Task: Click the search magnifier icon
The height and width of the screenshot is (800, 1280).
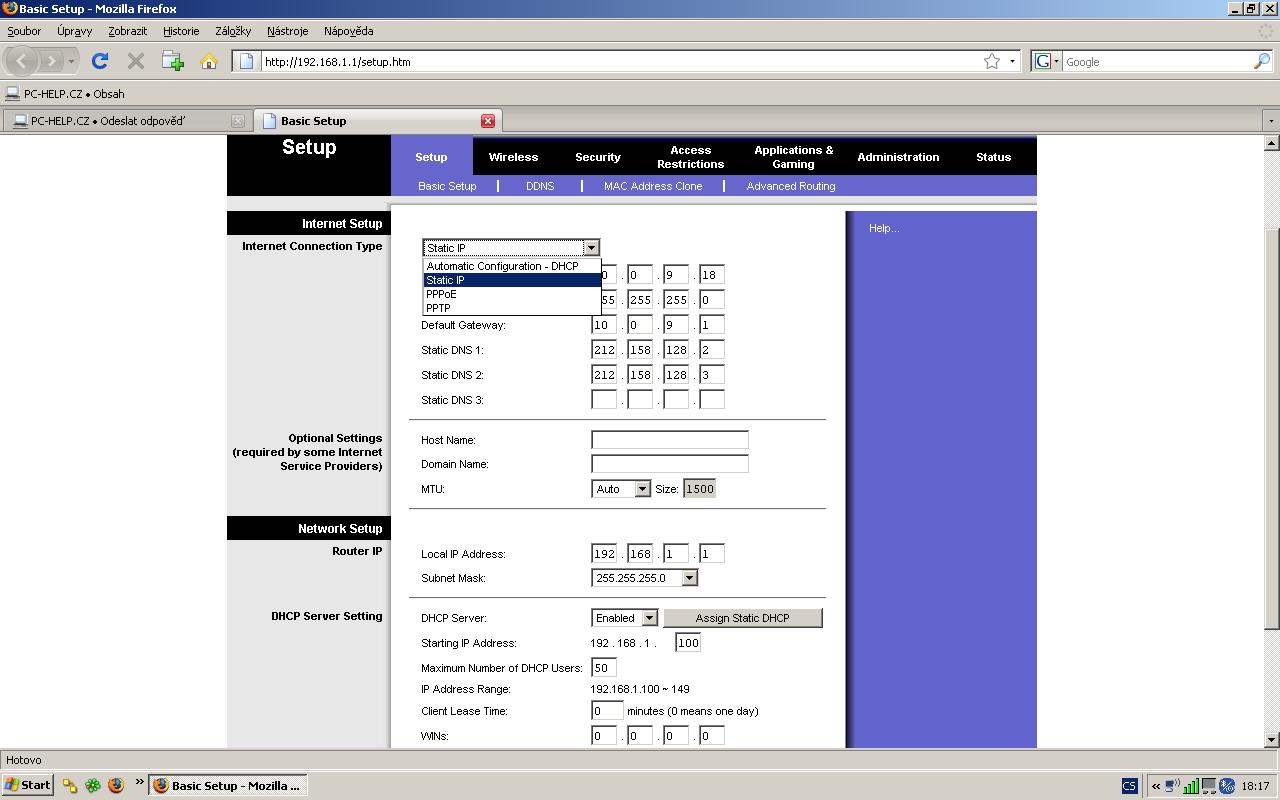Action: pyautogui.click(x=1261, y=61)
